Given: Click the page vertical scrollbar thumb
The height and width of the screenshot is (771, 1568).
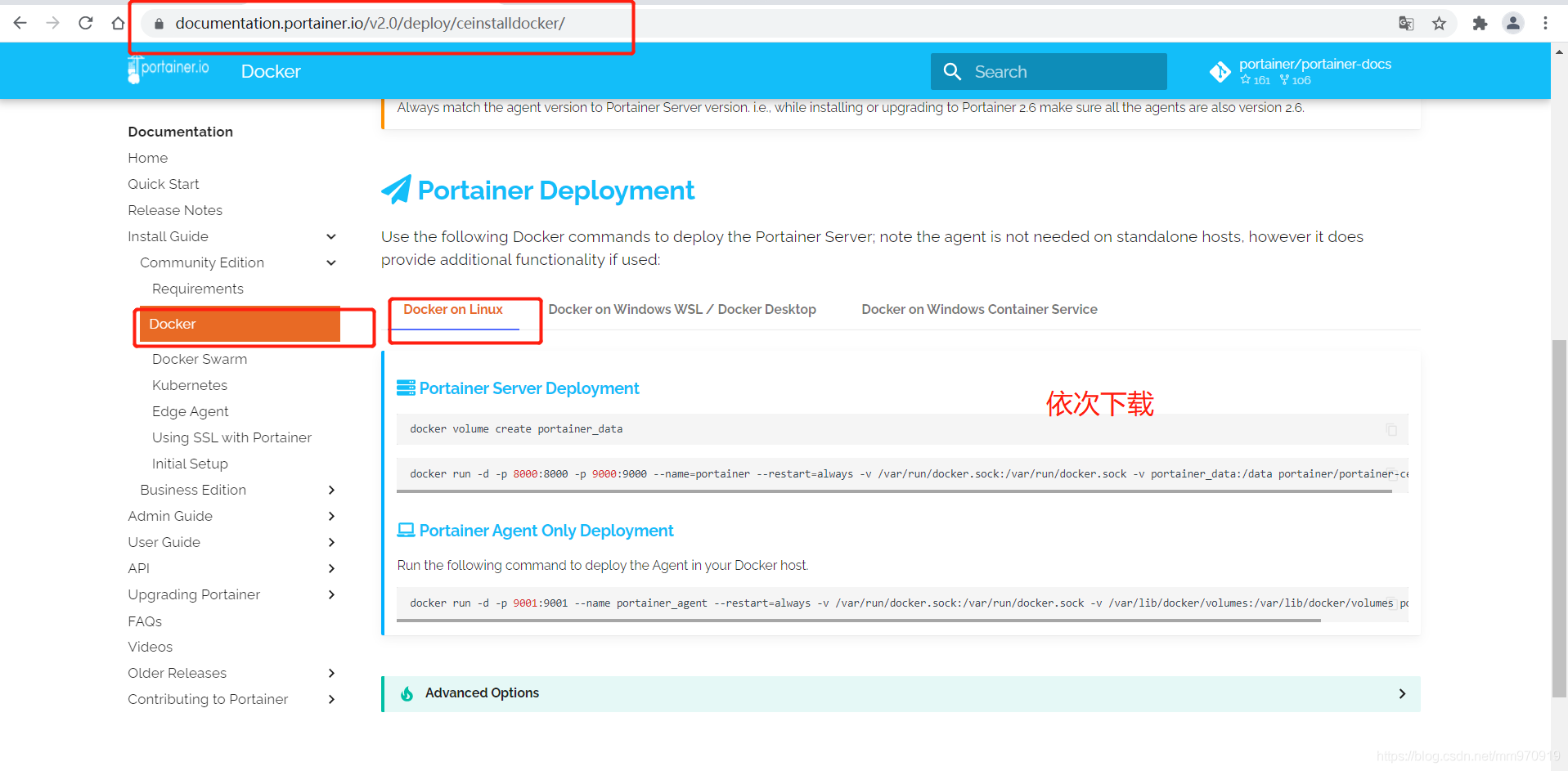Looking at the screenshot, I should (x=1559, y=518).
